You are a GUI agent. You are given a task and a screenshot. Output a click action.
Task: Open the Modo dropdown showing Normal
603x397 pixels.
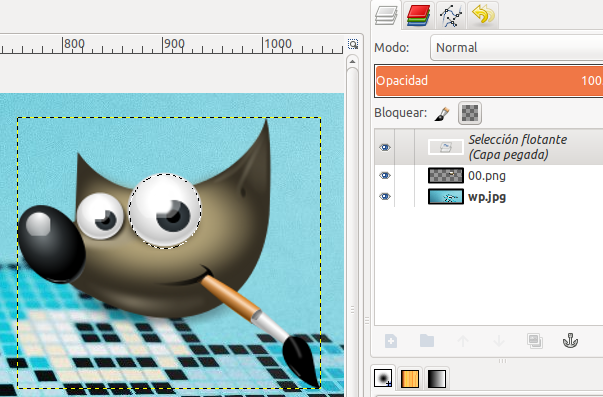pos(516,48)
